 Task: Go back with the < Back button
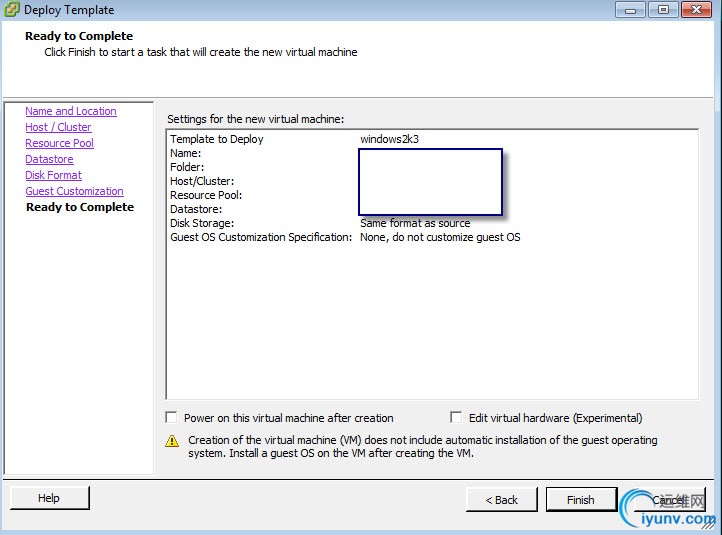(501, 500)
